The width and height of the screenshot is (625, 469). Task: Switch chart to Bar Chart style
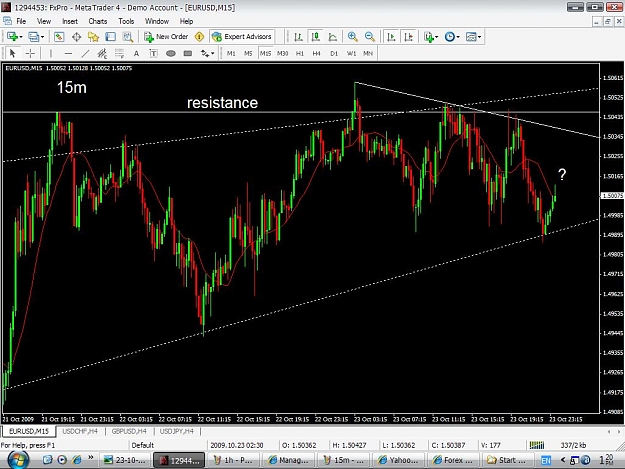pos(298,37)
